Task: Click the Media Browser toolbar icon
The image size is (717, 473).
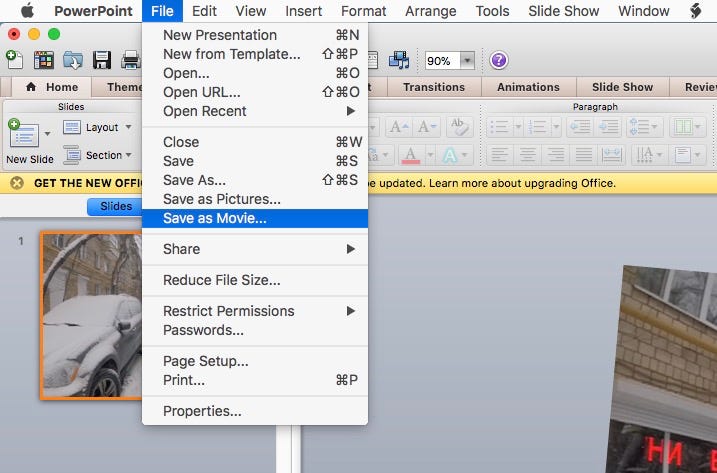Action: pyautogui.click(x=399, y=60)
